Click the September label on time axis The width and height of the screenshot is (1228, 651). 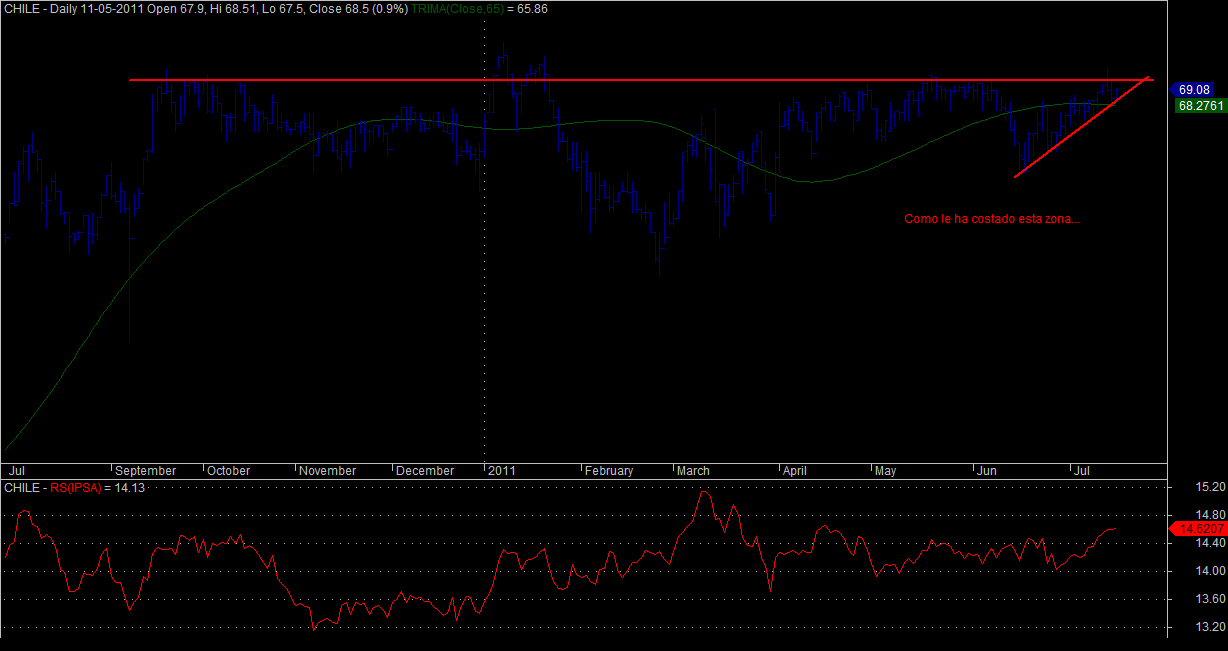pyautogui.click(x=146, y=470)
